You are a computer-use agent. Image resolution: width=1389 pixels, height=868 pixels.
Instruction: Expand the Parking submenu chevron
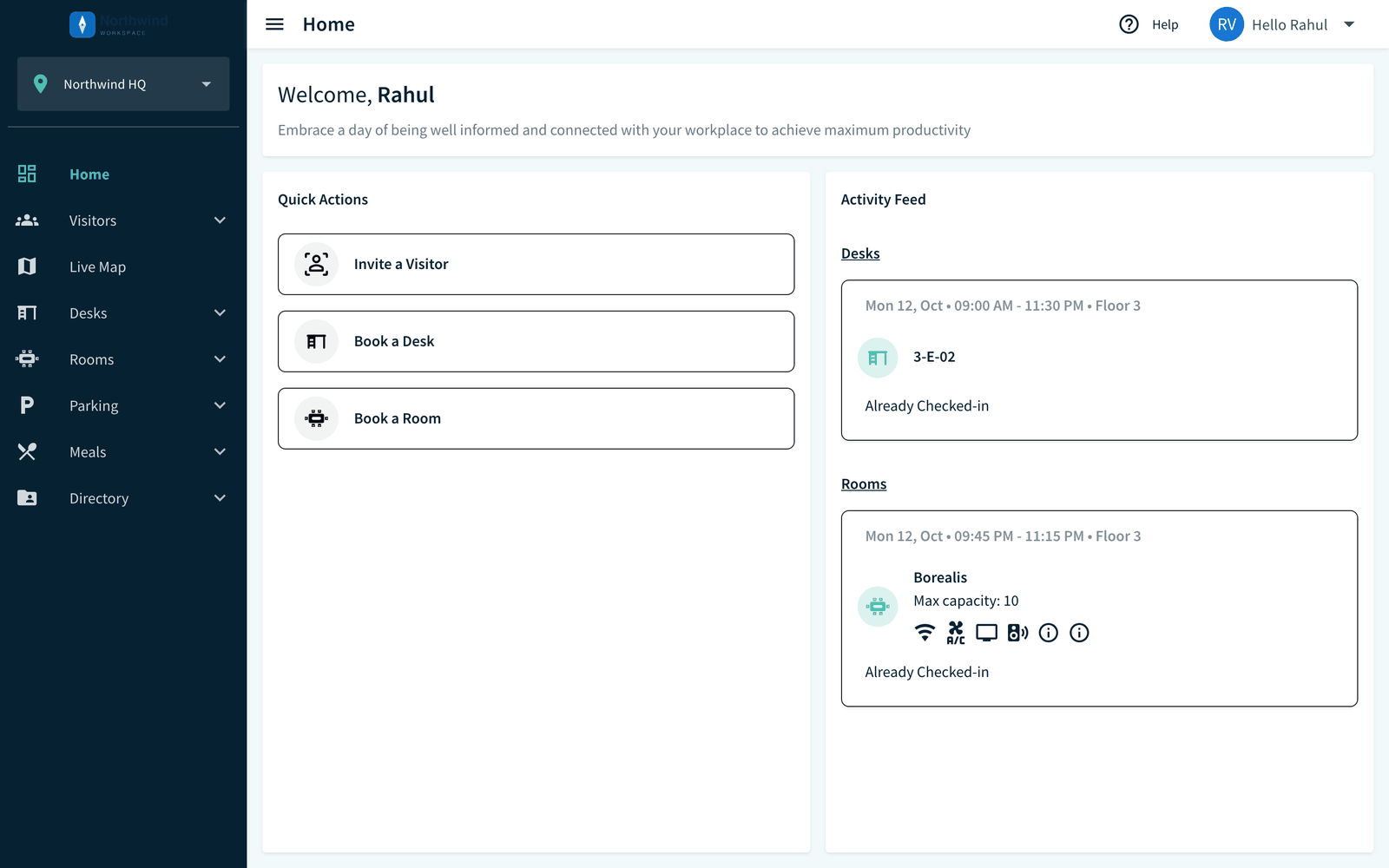[220, 405]
